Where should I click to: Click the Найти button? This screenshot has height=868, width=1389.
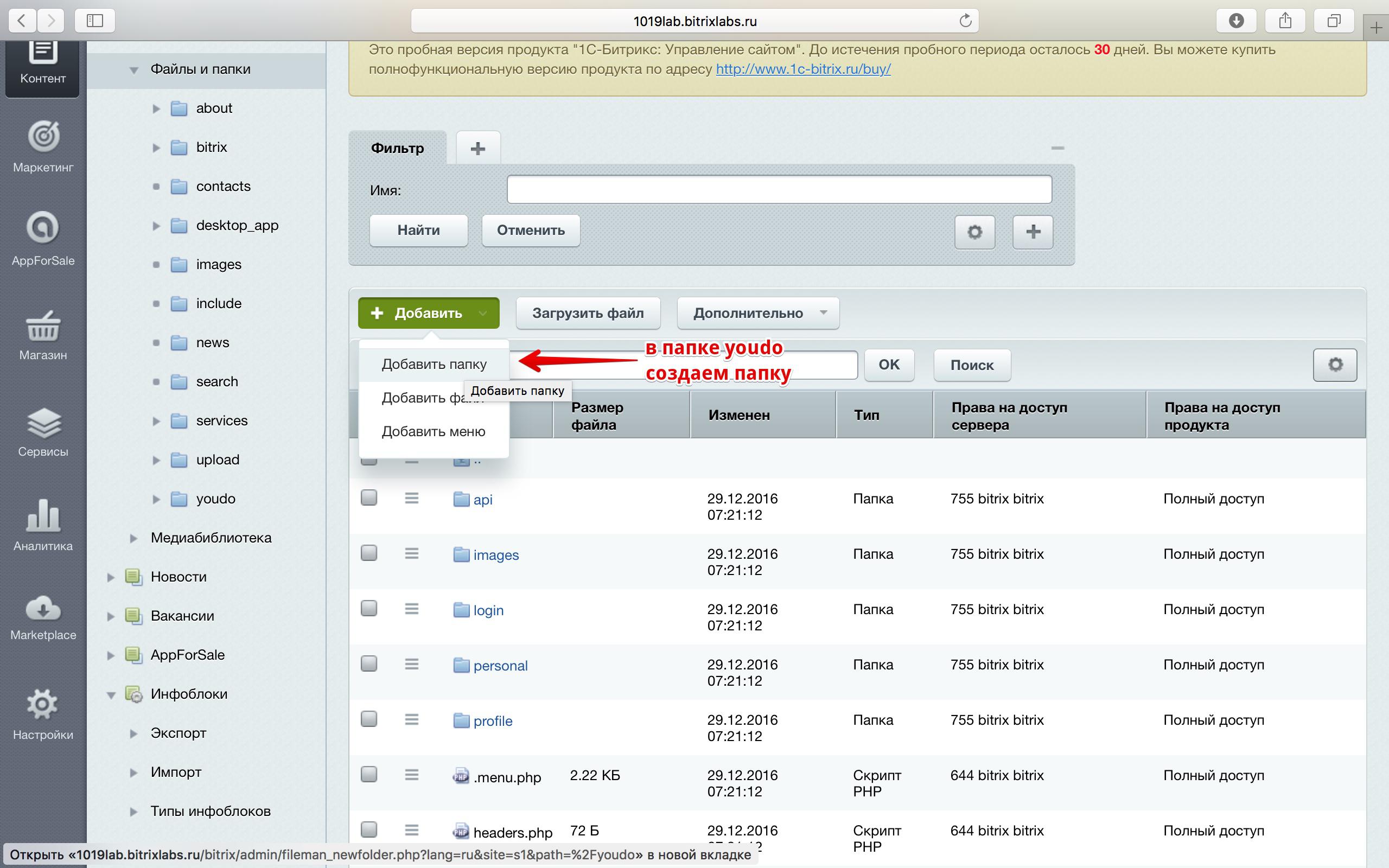[418, 230]
